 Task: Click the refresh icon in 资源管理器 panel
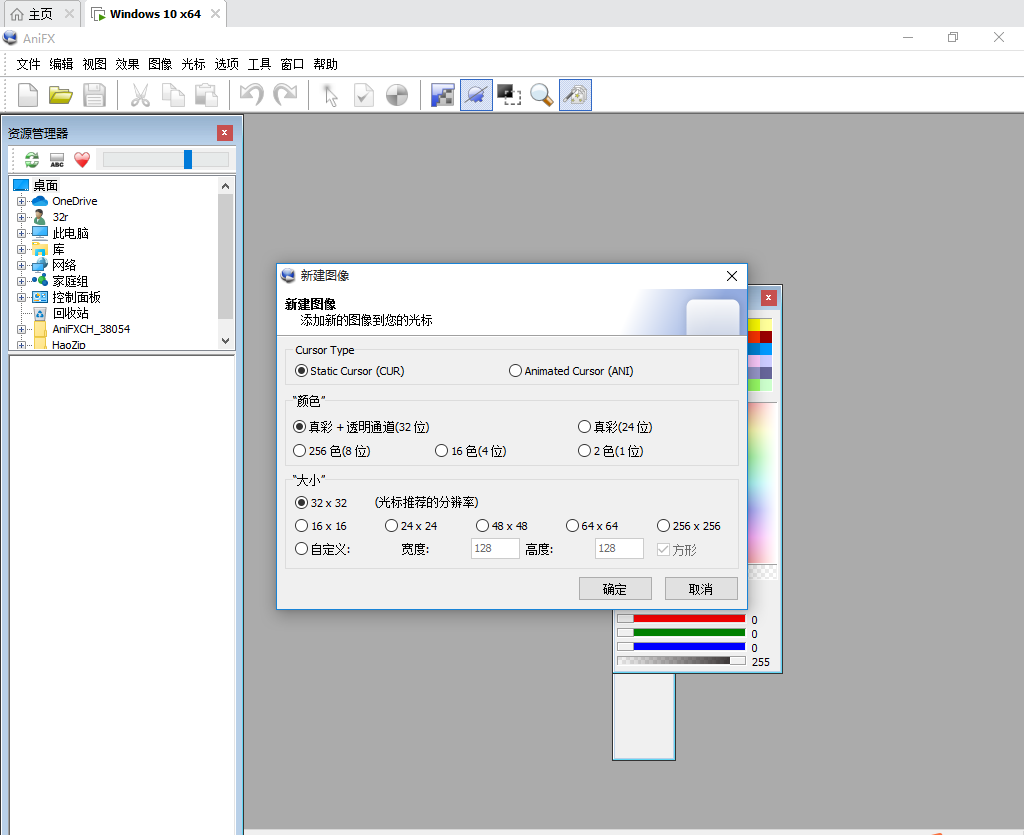click(x=32, y=159)
